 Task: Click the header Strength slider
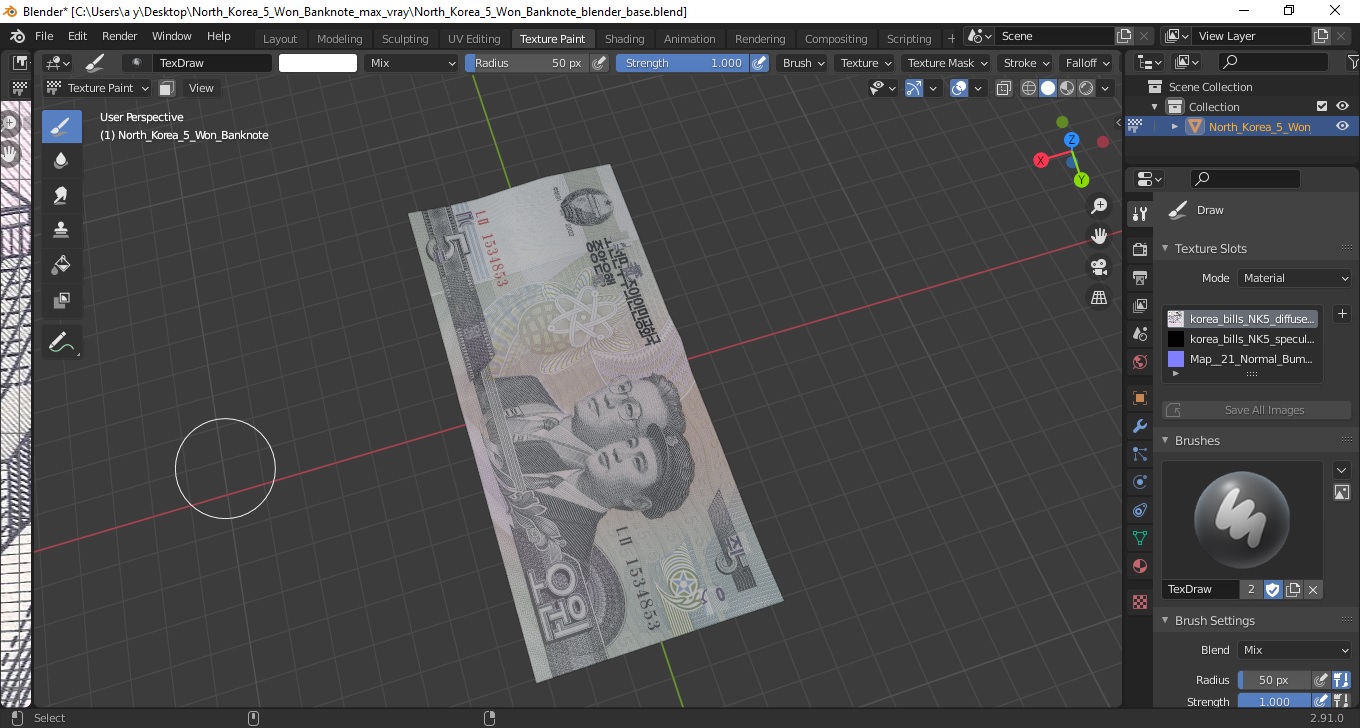[682, 63]
